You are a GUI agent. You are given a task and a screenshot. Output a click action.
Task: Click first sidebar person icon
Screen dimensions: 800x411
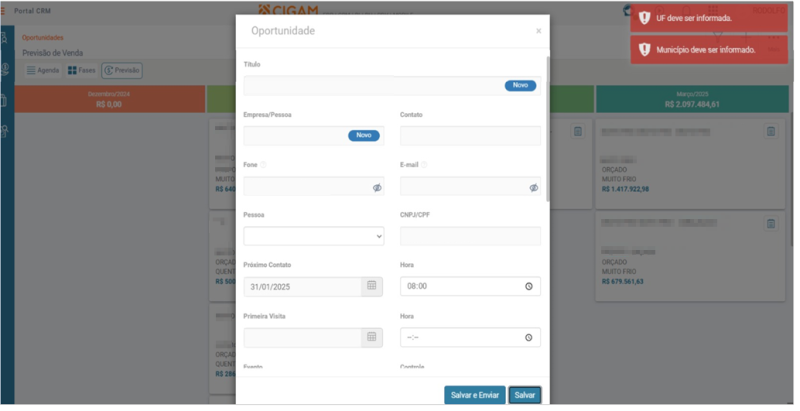coord(4,38)
